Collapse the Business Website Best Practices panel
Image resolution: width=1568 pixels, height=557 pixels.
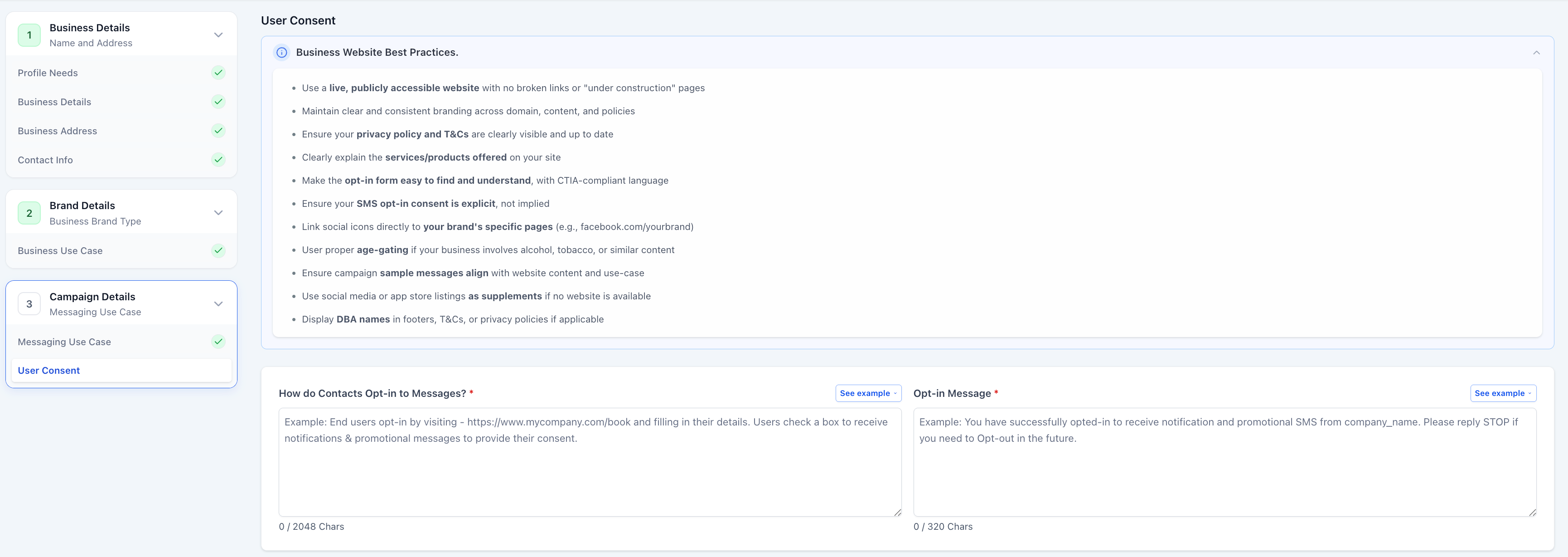(x=1536, y=53)
